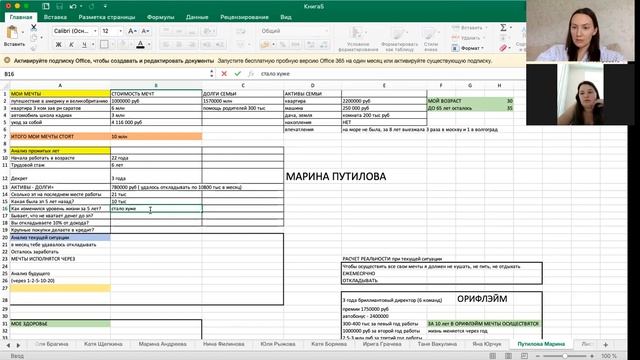Select the Путилова Марина sheet tab
The height and width of the screenshot is (360, 640).
pos(541,344)
